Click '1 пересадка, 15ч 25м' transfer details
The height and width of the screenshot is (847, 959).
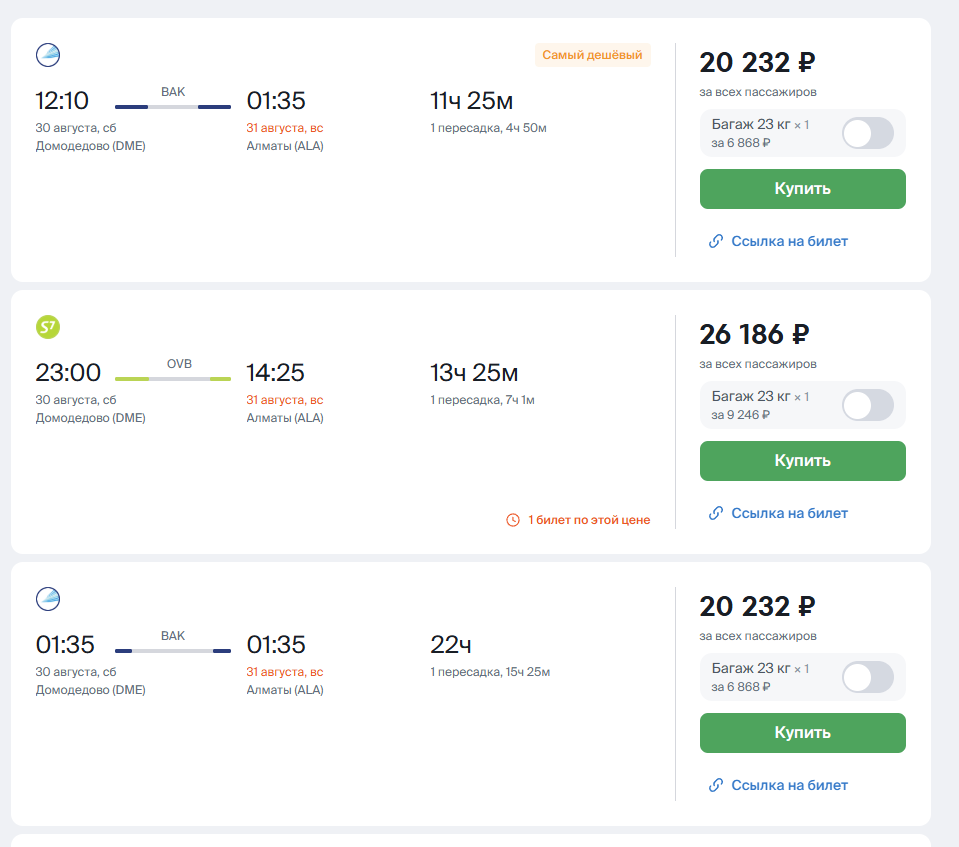[490, 672]
